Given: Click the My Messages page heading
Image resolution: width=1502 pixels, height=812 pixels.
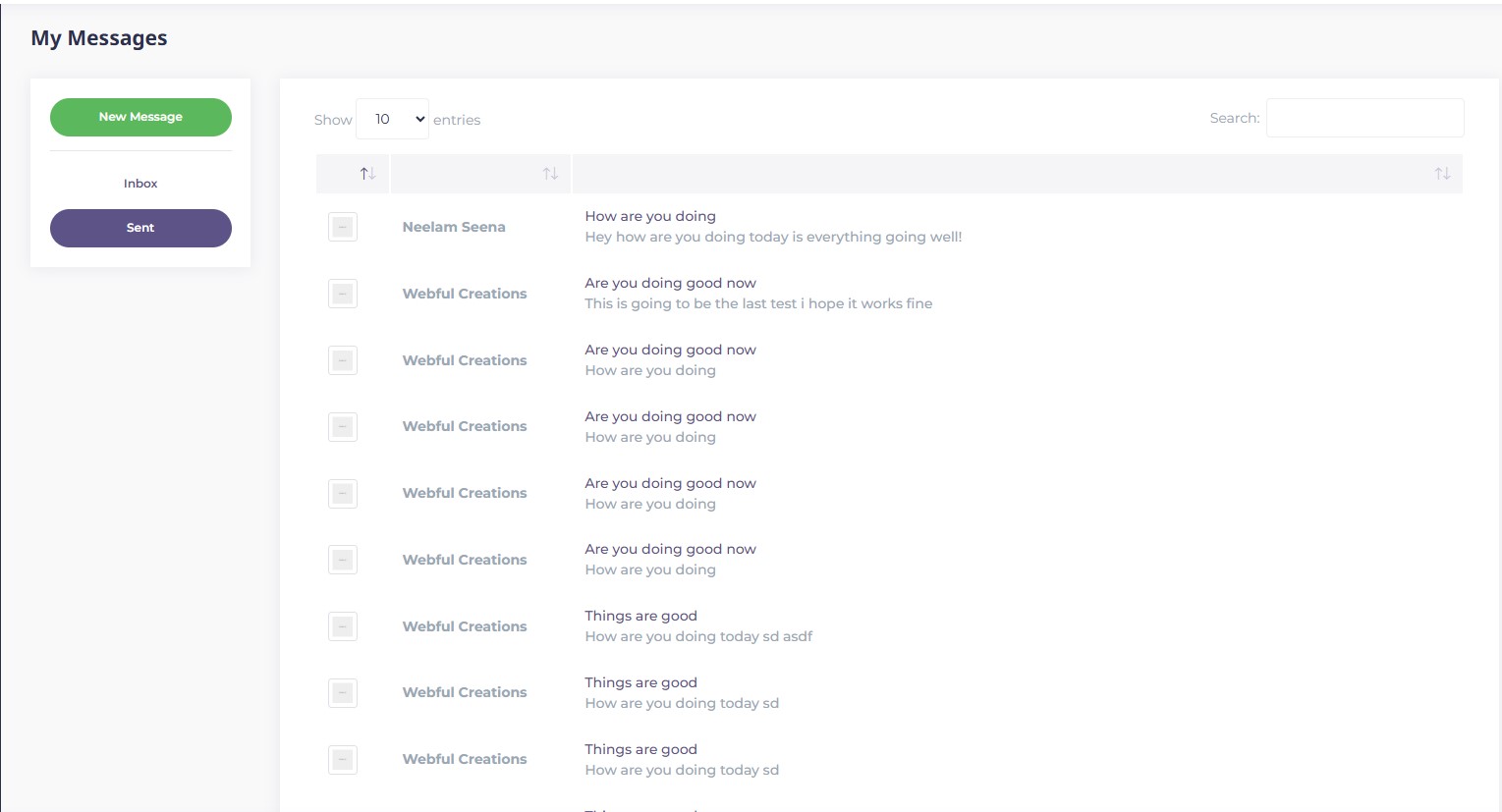Looking at the screenshot, I should coord(99,38).
